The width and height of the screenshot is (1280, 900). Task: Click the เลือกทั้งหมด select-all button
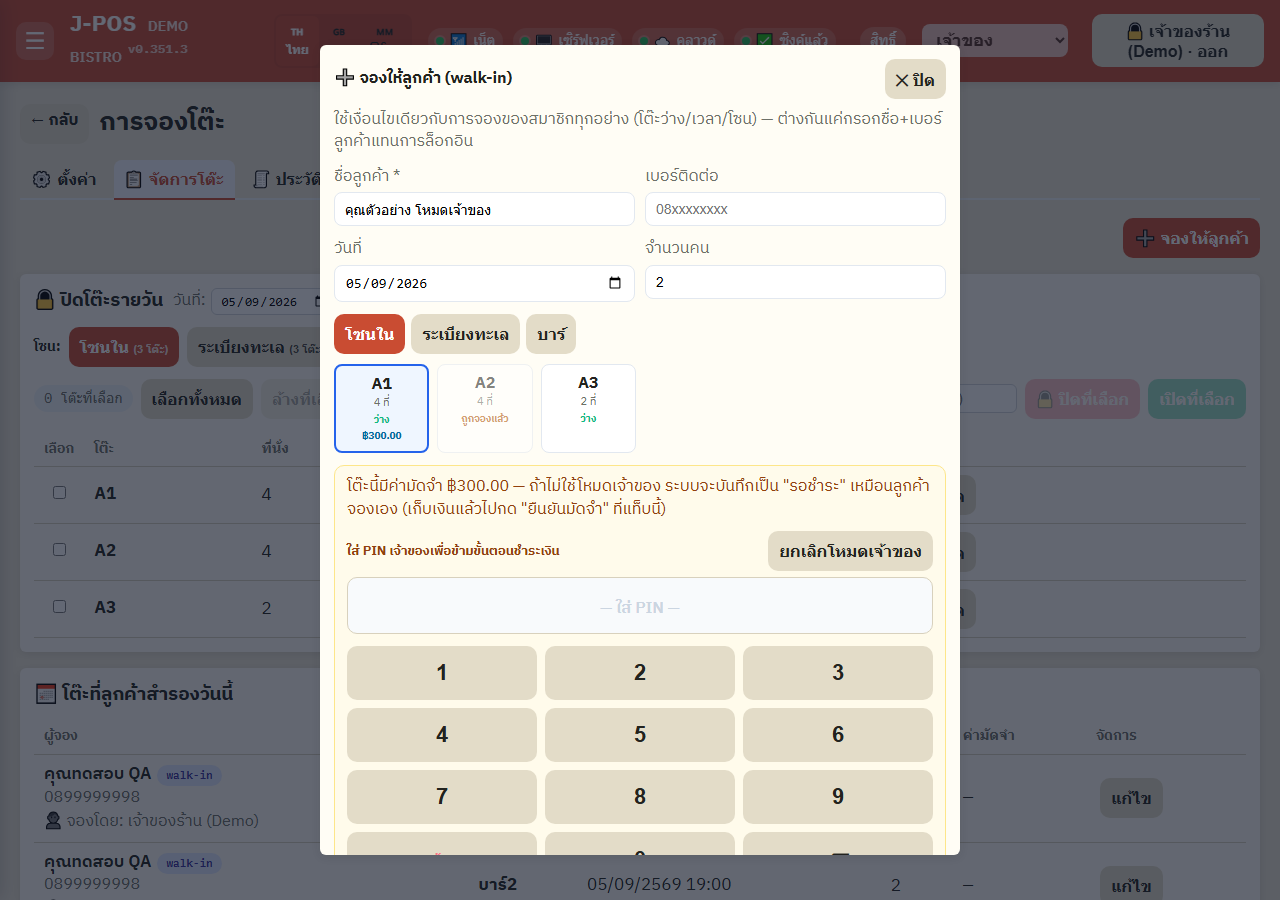click(197, 399)
